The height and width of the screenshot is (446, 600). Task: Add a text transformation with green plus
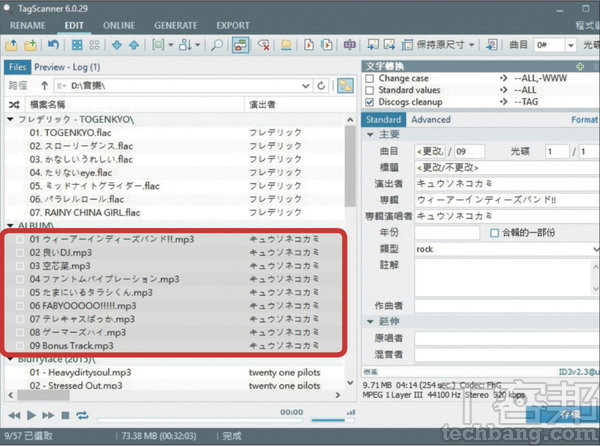click(580, 67)
